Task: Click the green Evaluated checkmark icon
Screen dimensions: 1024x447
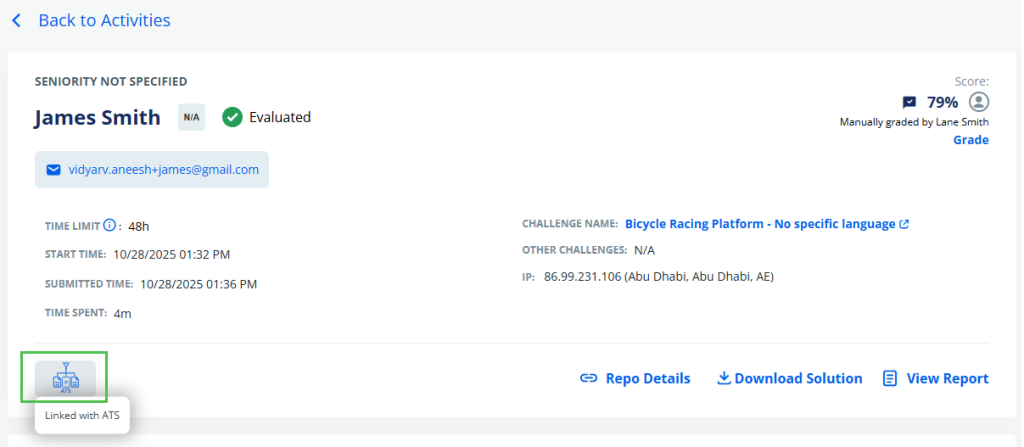Action: [x=232, y=117]
